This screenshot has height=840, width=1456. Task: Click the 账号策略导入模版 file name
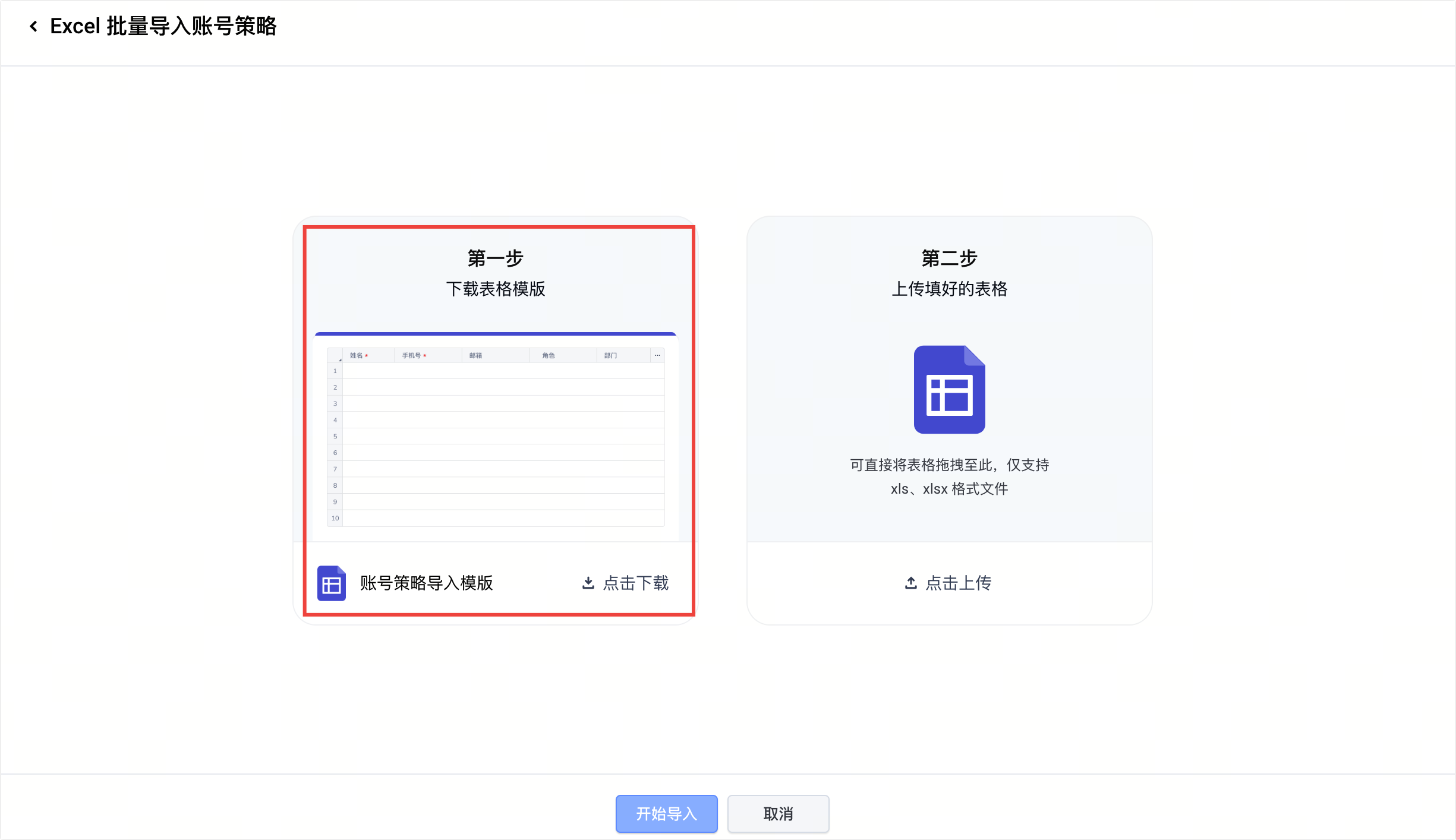[426, 583]
